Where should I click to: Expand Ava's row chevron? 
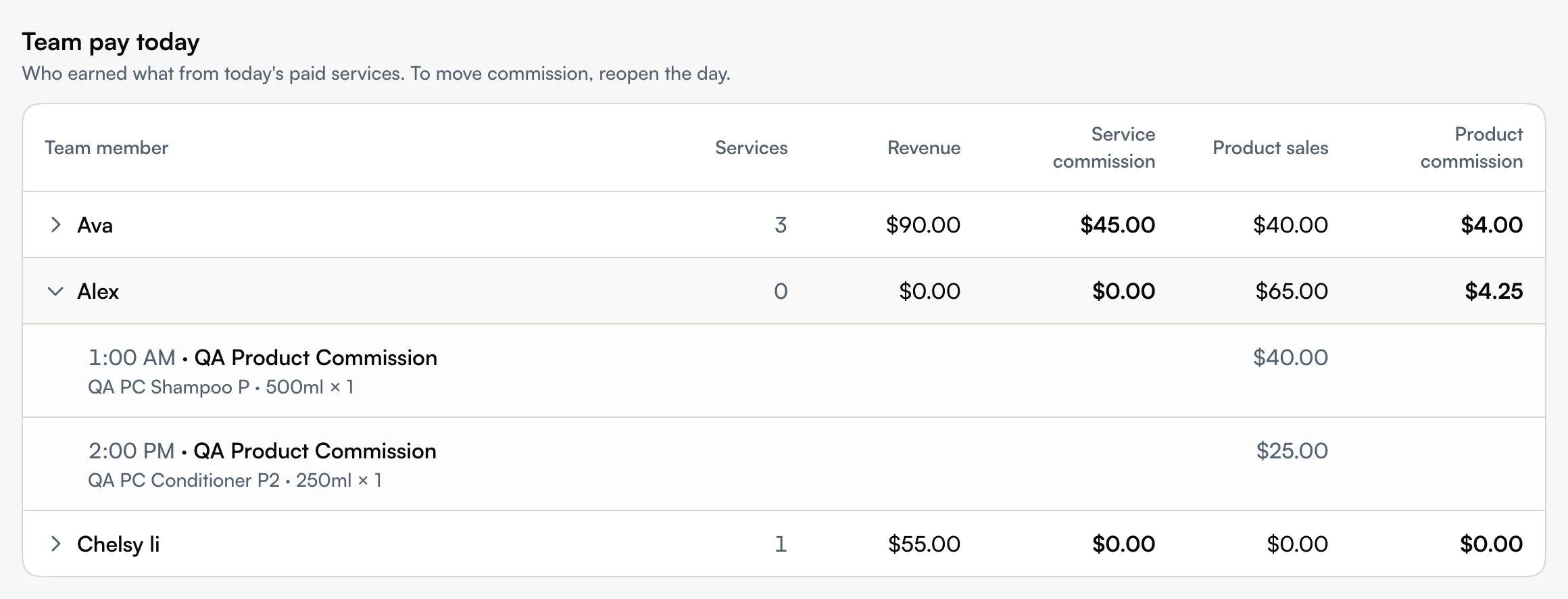55,224
